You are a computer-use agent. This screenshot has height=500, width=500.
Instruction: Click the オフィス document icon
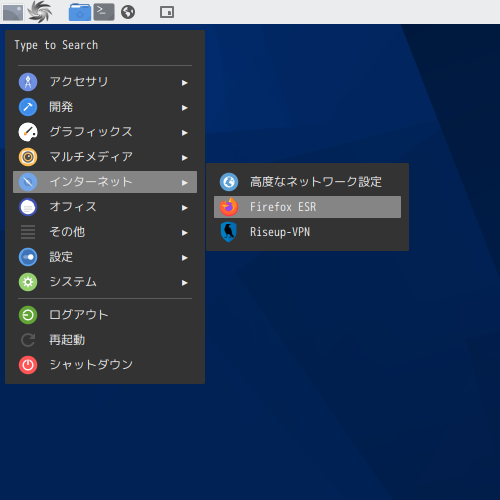click(x=28, y=207)
